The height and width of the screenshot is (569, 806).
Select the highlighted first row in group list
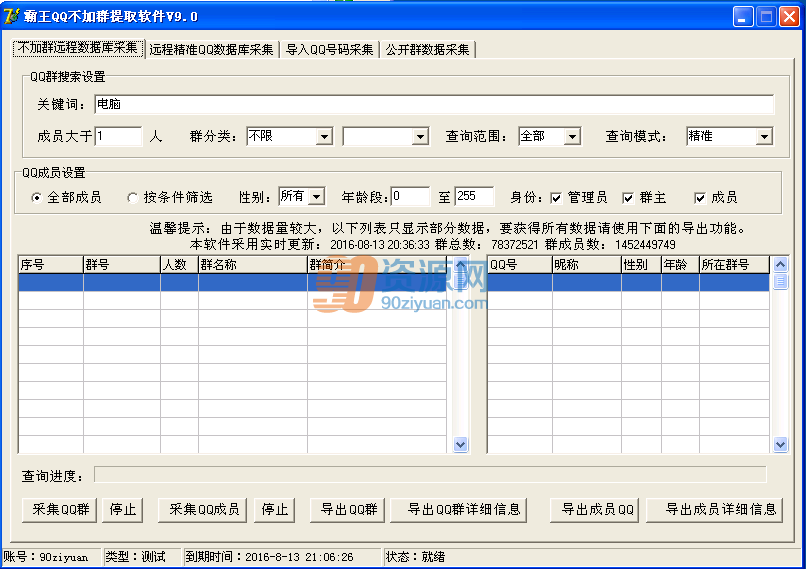pyautogui.click(x=232, y=283)
